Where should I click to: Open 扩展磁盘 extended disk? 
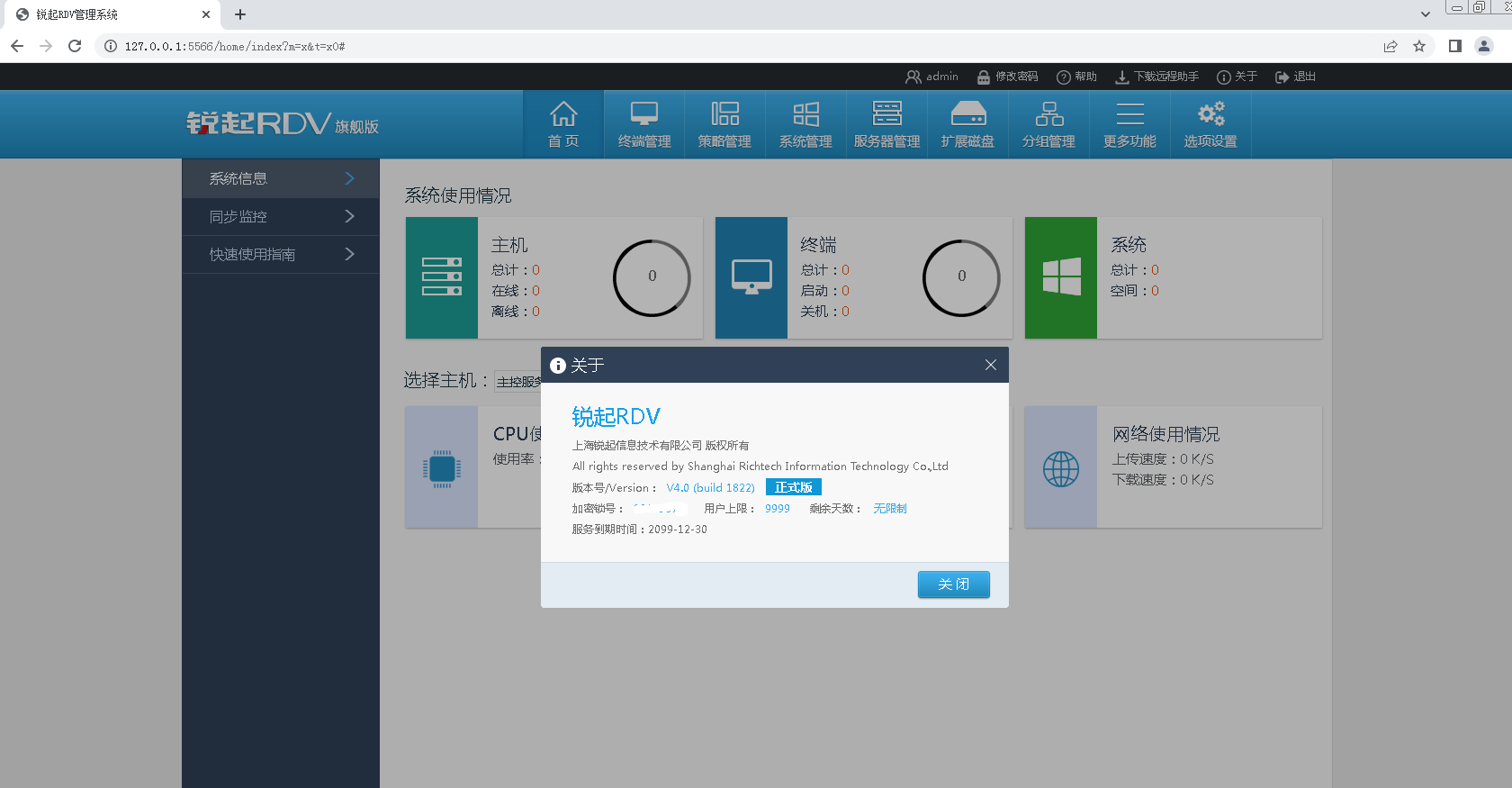pyautogui.click(x=967, y=124)
